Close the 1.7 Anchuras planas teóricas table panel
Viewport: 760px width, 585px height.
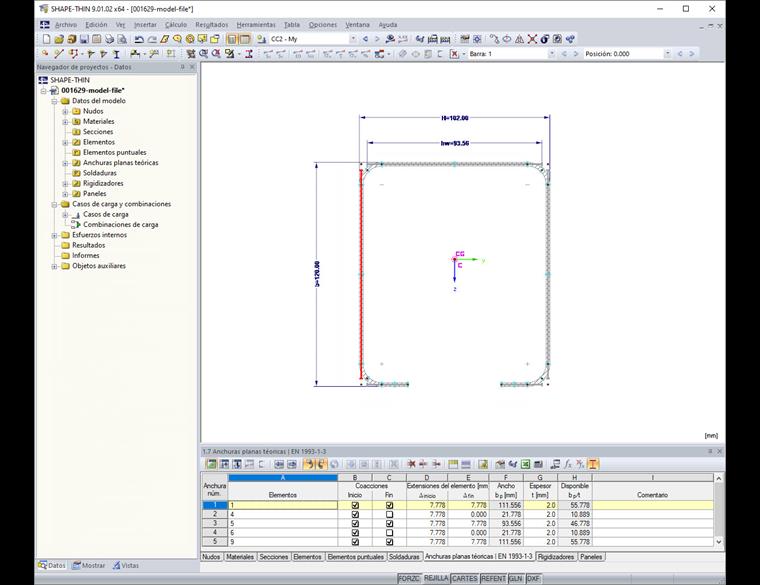719,451
